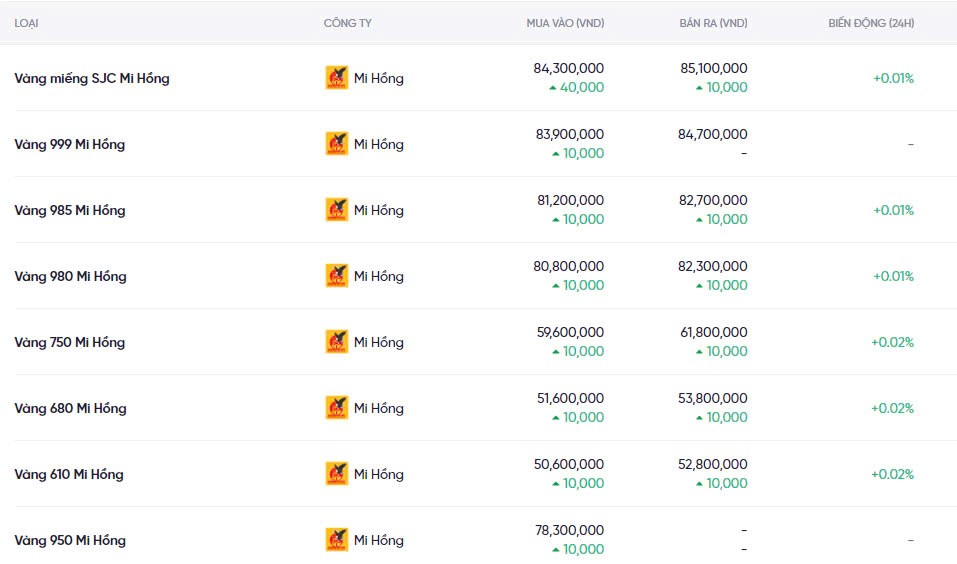
Task: Click the 84,300,000 buy price
Action: (569, 68)
